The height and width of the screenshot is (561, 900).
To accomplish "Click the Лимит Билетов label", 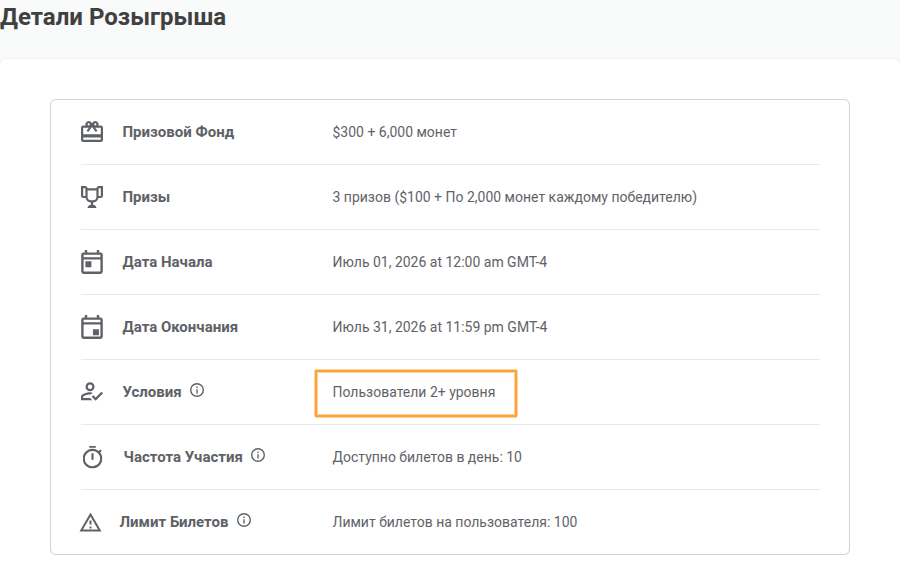I will [174, 522].
